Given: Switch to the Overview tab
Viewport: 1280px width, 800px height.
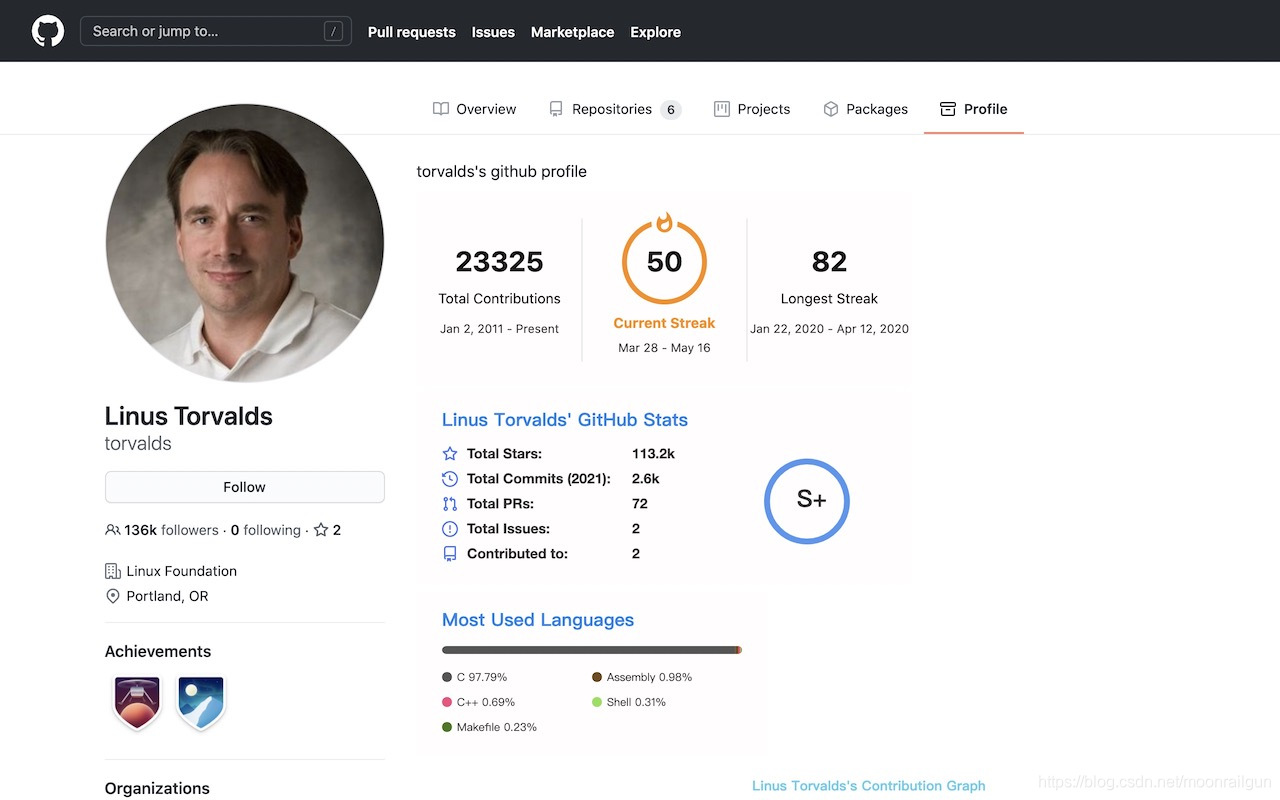Looking at the screenshot, I should point(474,109).
